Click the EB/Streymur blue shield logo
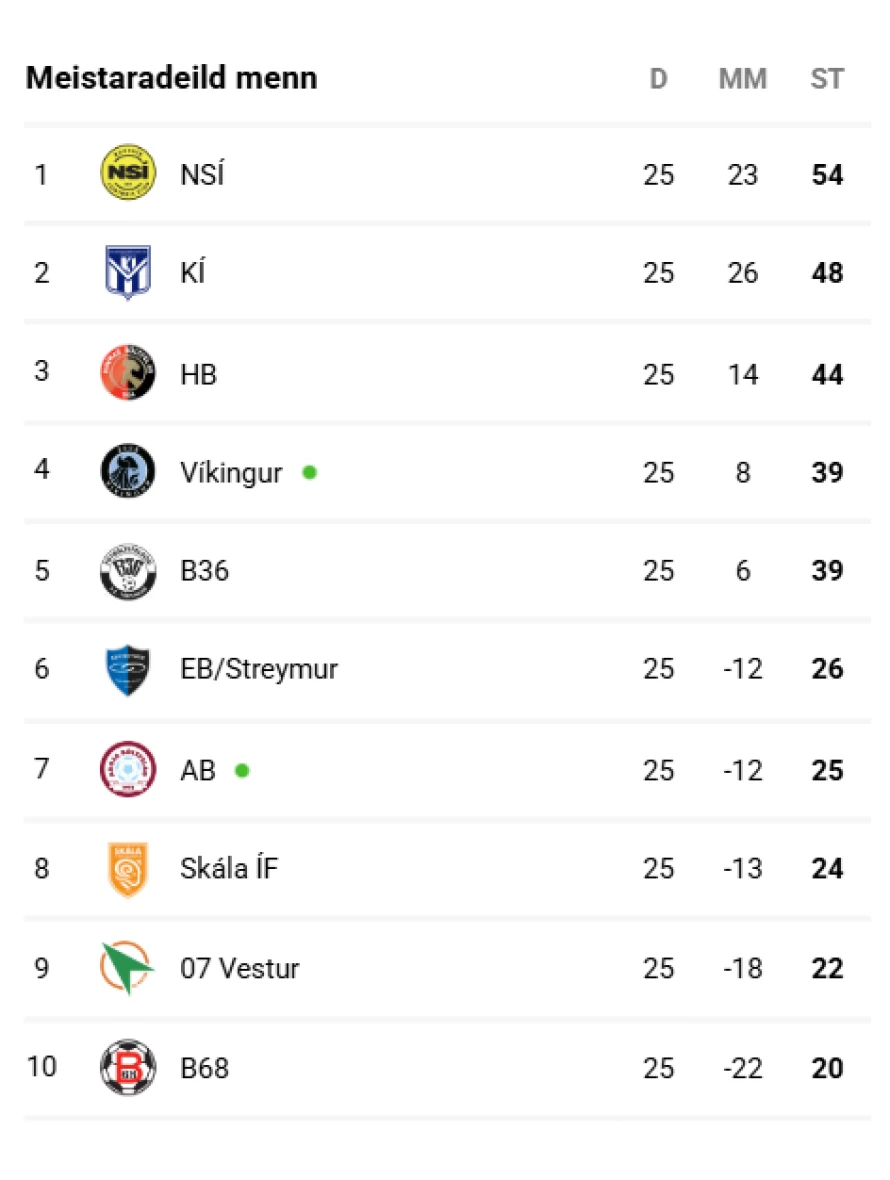 (x=128, y=670)
